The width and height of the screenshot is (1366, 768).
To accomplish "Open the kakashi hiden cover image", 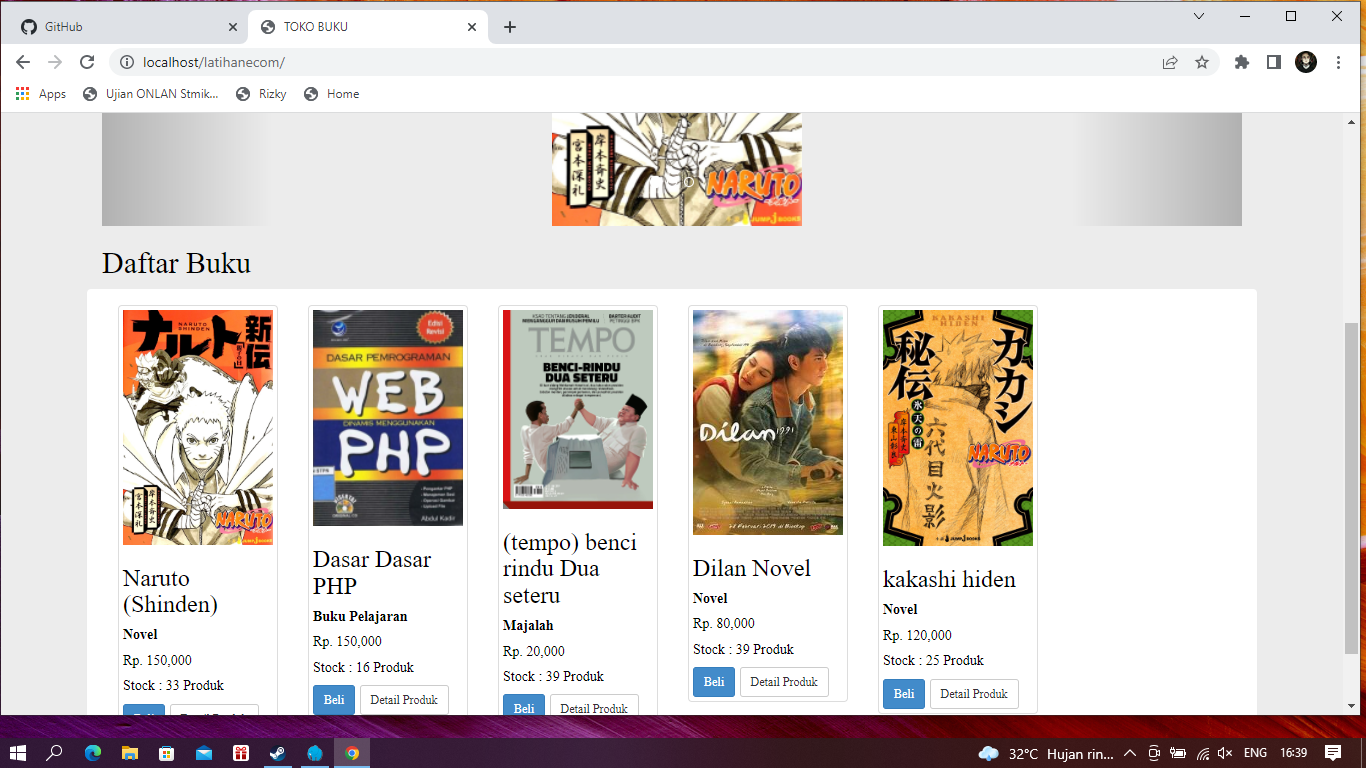I will pyautogui.click(x=958, y=428).
